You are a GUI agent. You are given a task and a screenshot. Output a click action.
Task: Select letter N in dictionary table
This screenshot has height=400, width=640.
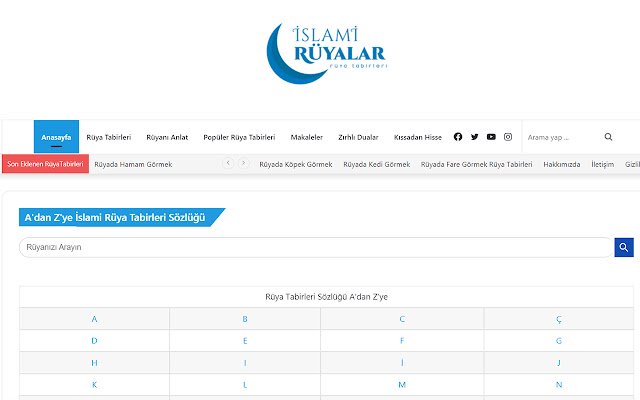(x=559, y=384)
